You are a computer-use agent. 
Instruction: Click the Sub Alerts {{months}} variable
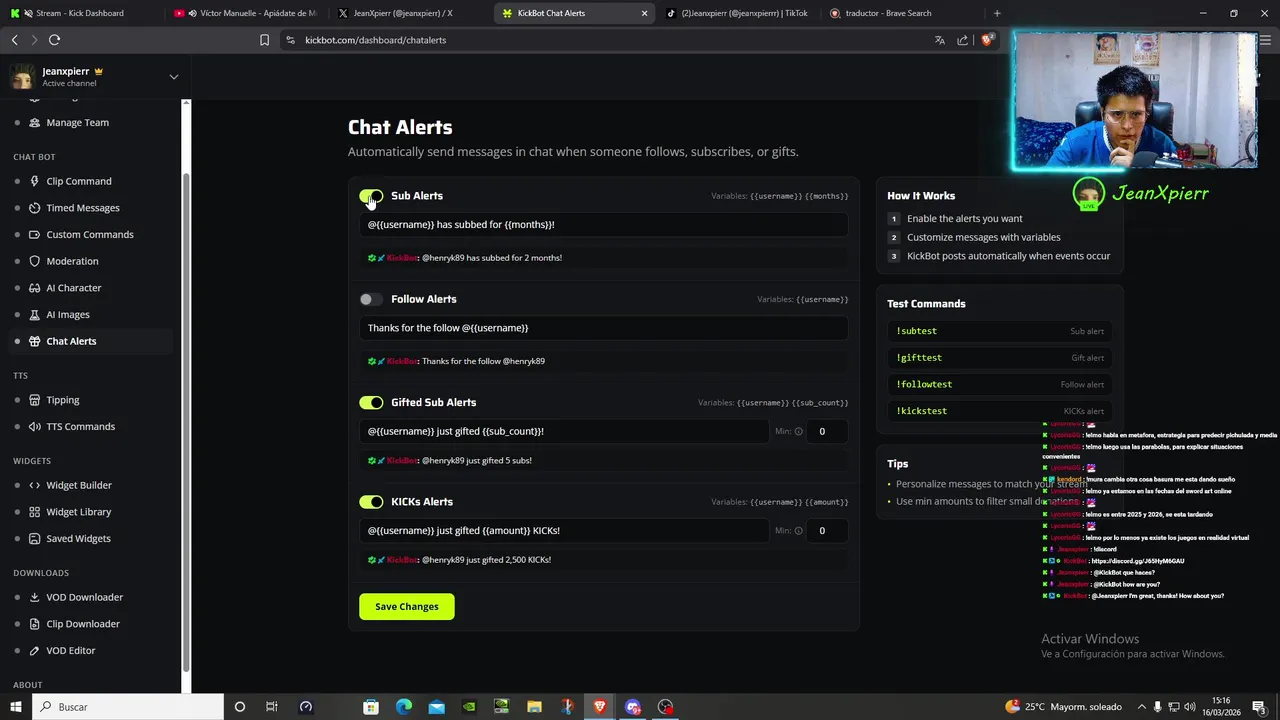pyautogui.click(x=827, y=196)
